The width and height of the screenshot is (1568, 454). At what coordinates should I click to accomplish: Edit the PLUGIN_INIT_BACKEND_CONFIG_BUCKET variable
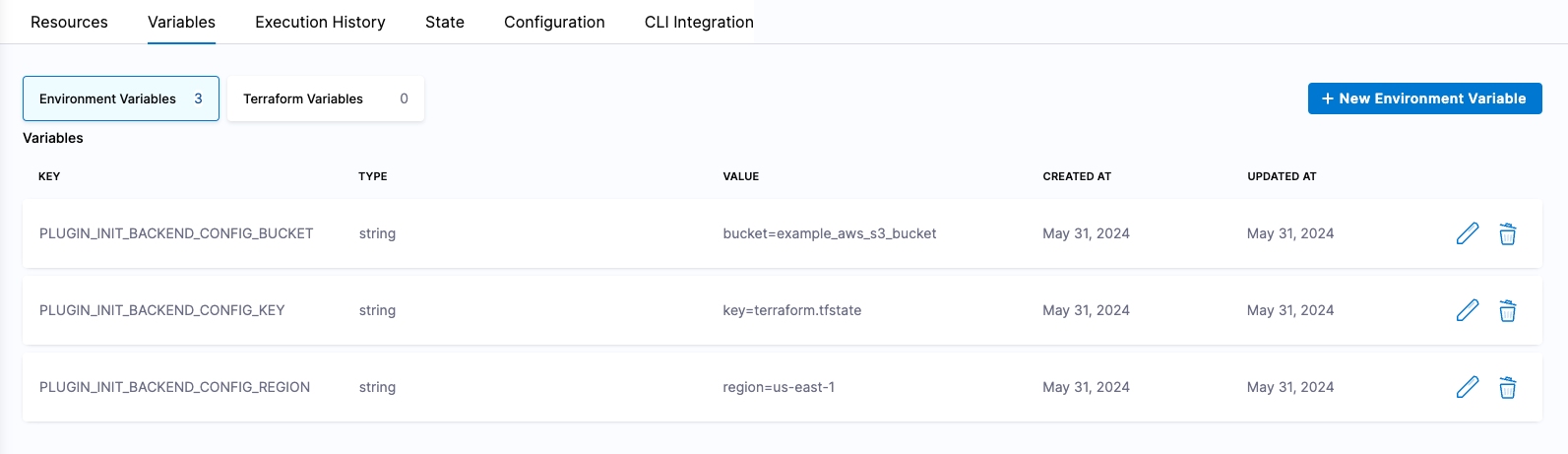(1467, 233)
